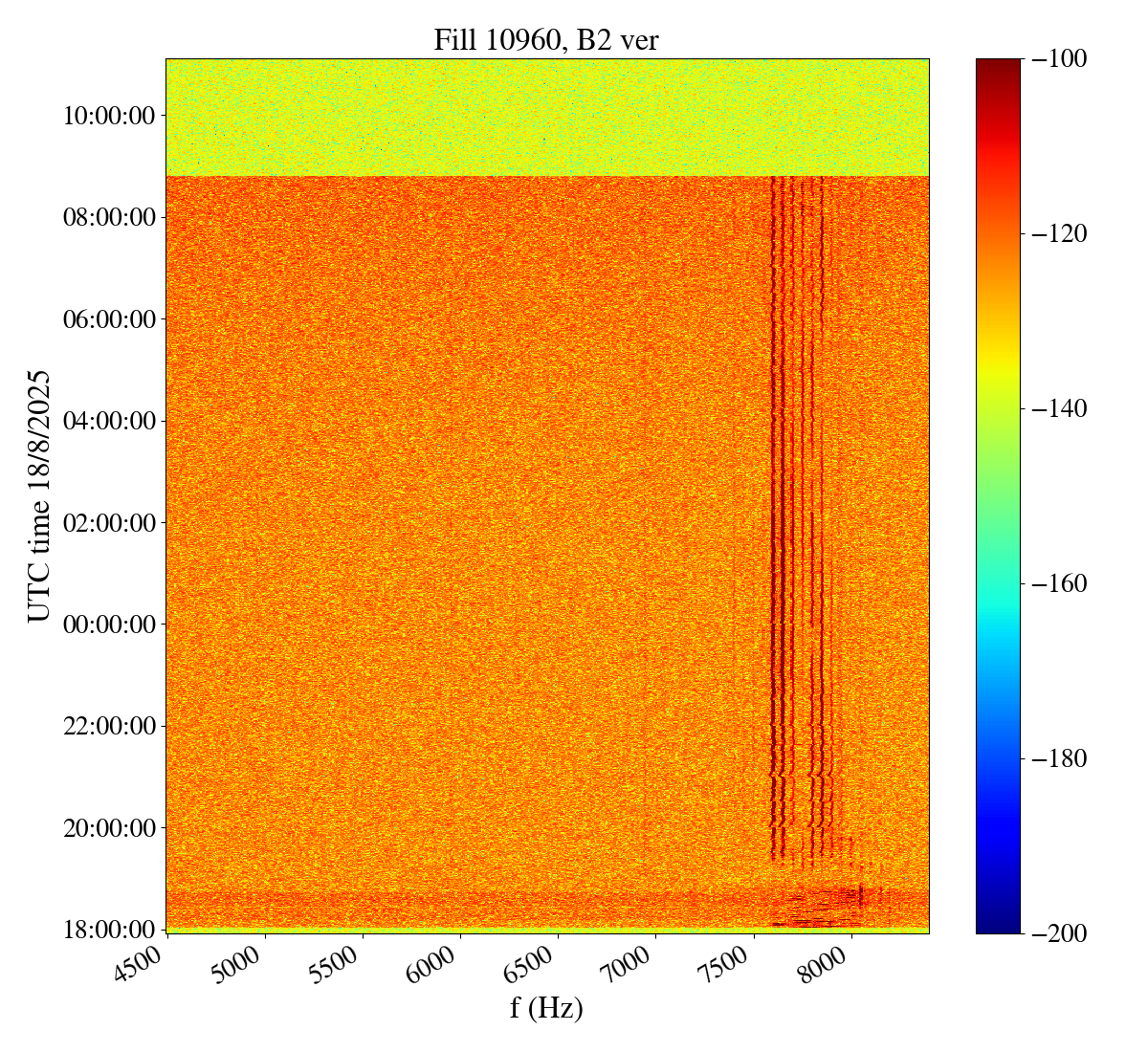Click the 18:00:00 time tick label
The height and width of the screenshot is (1052, 1148).
pos(108,930)
